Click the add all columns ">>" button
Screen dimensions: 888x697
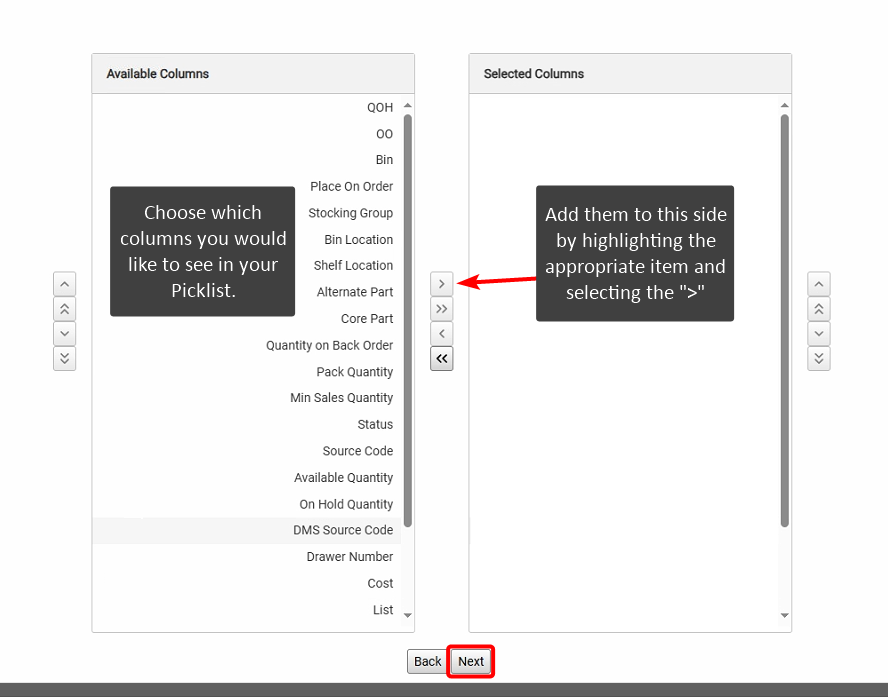(x=441, y=309)
